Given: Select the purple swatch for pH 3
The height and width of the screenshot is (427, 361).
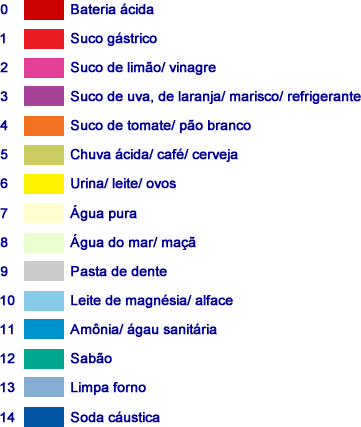Looking at the screenshot, I should 44,96.
